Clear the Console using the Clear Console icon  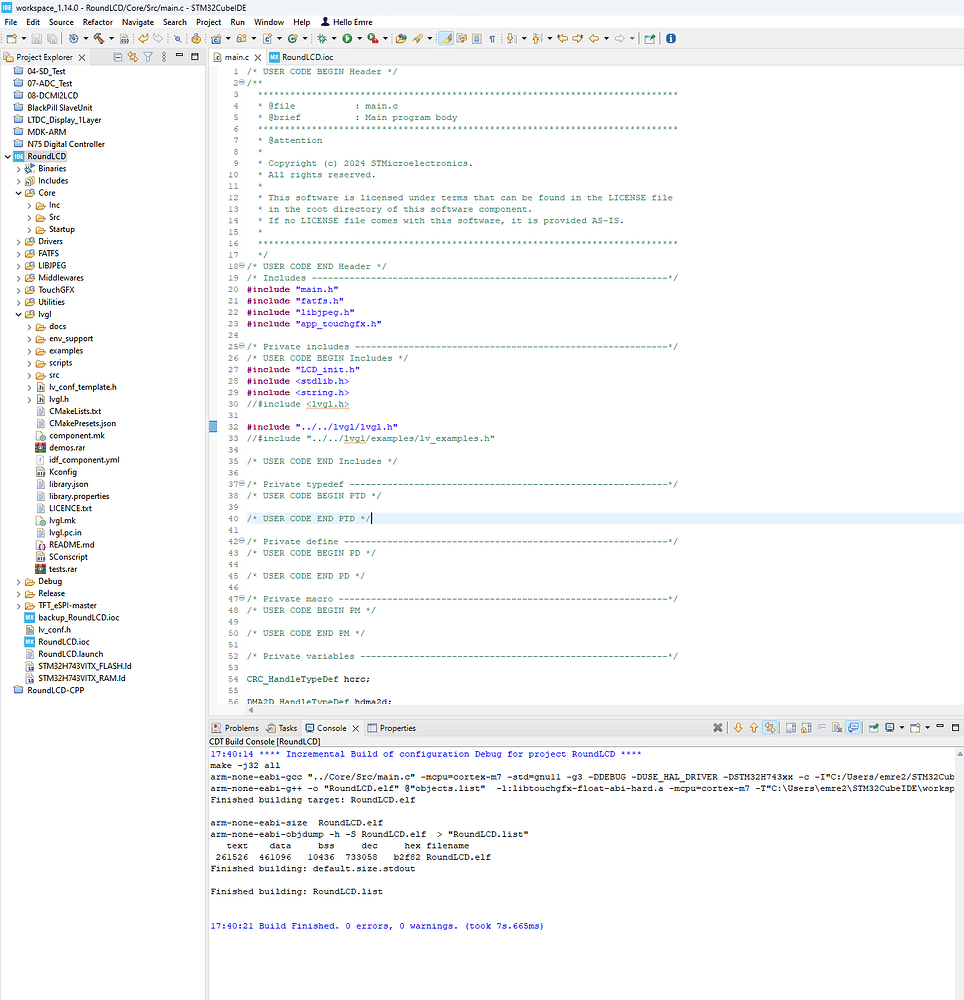[x=837, y=728]
